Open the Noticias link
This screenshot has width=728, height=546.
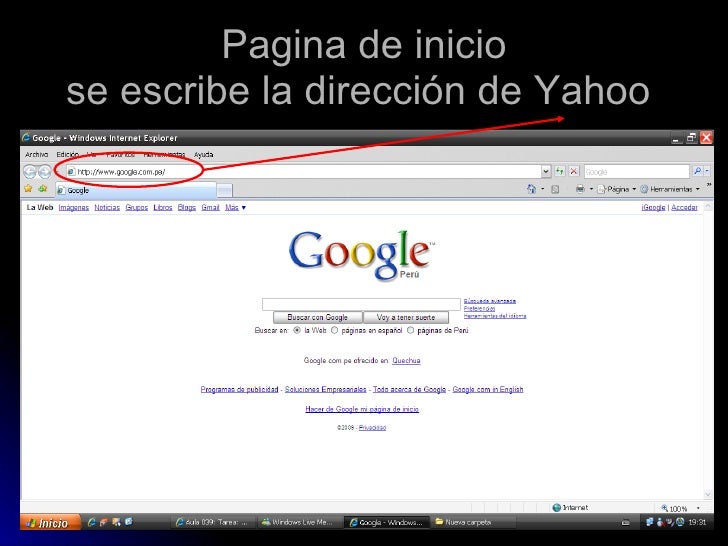coord(107,208)
